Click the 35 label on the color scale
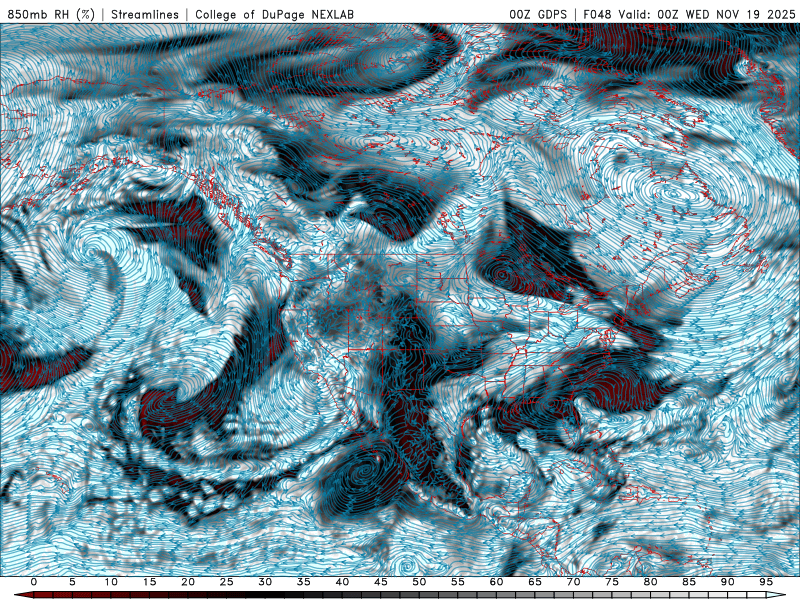Viewport: 800px width, 600px height. [x=304, y=582]
